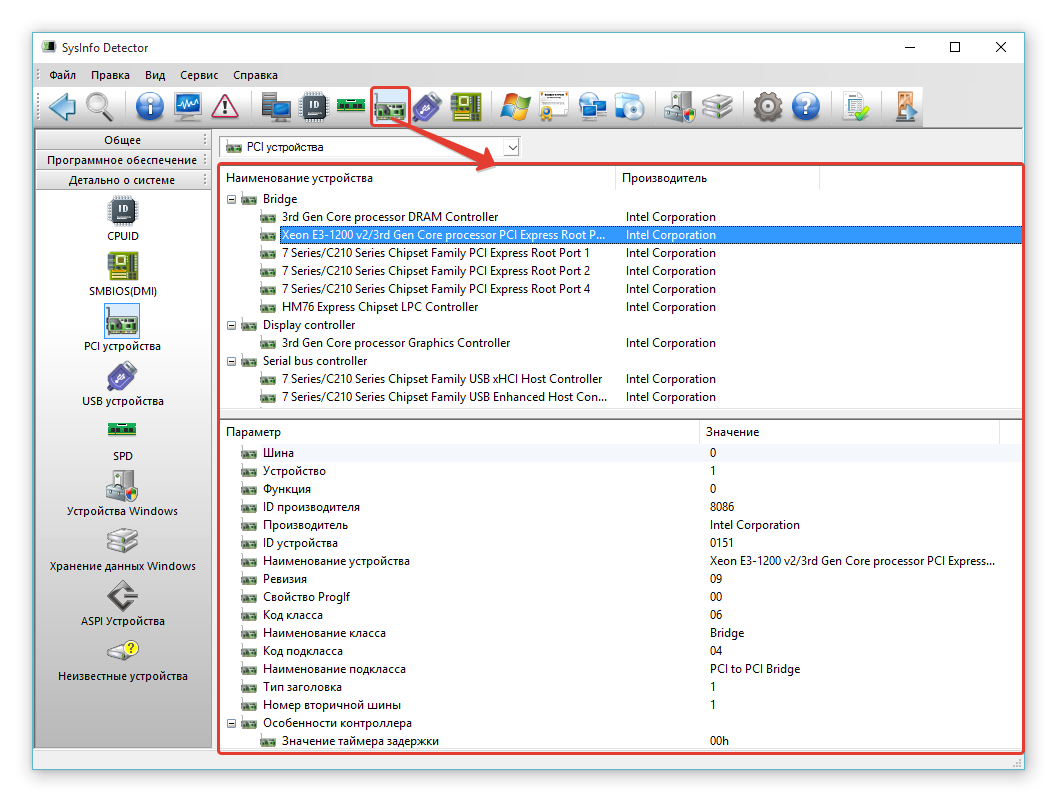Screen dimensions: 1057x802
Task: Collapse the Bridge tree node
Action: [231, 199]
